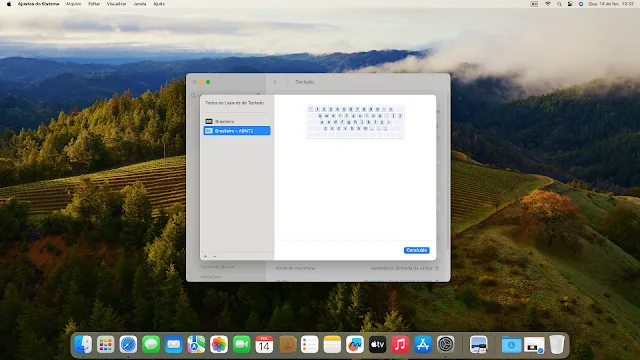Image resolution: width=640 pixels, height=360 pixels.
Task: Open Reminders from the Dock
Action: tap(309, 344)
